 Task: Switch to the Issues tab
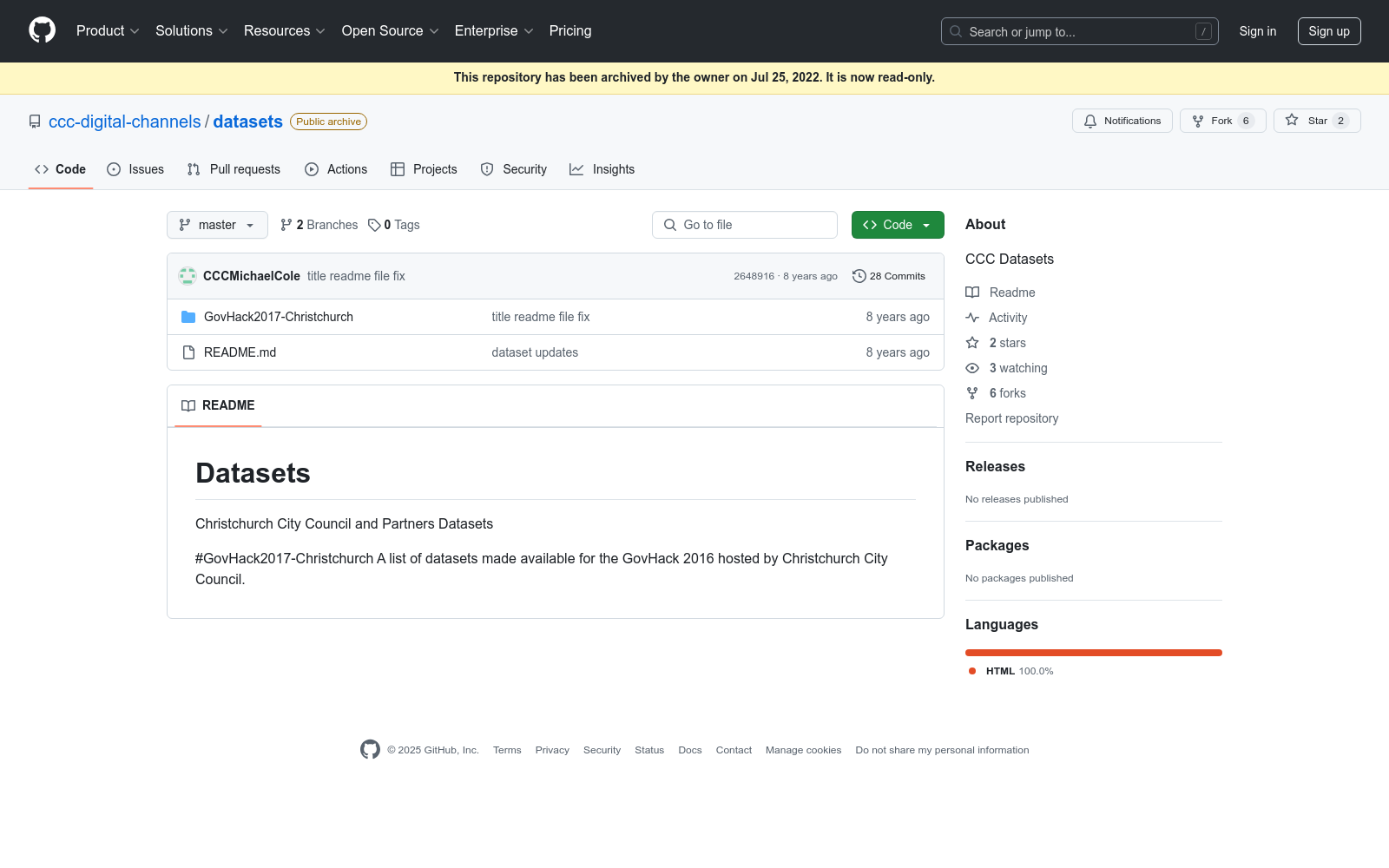(135, 169)
